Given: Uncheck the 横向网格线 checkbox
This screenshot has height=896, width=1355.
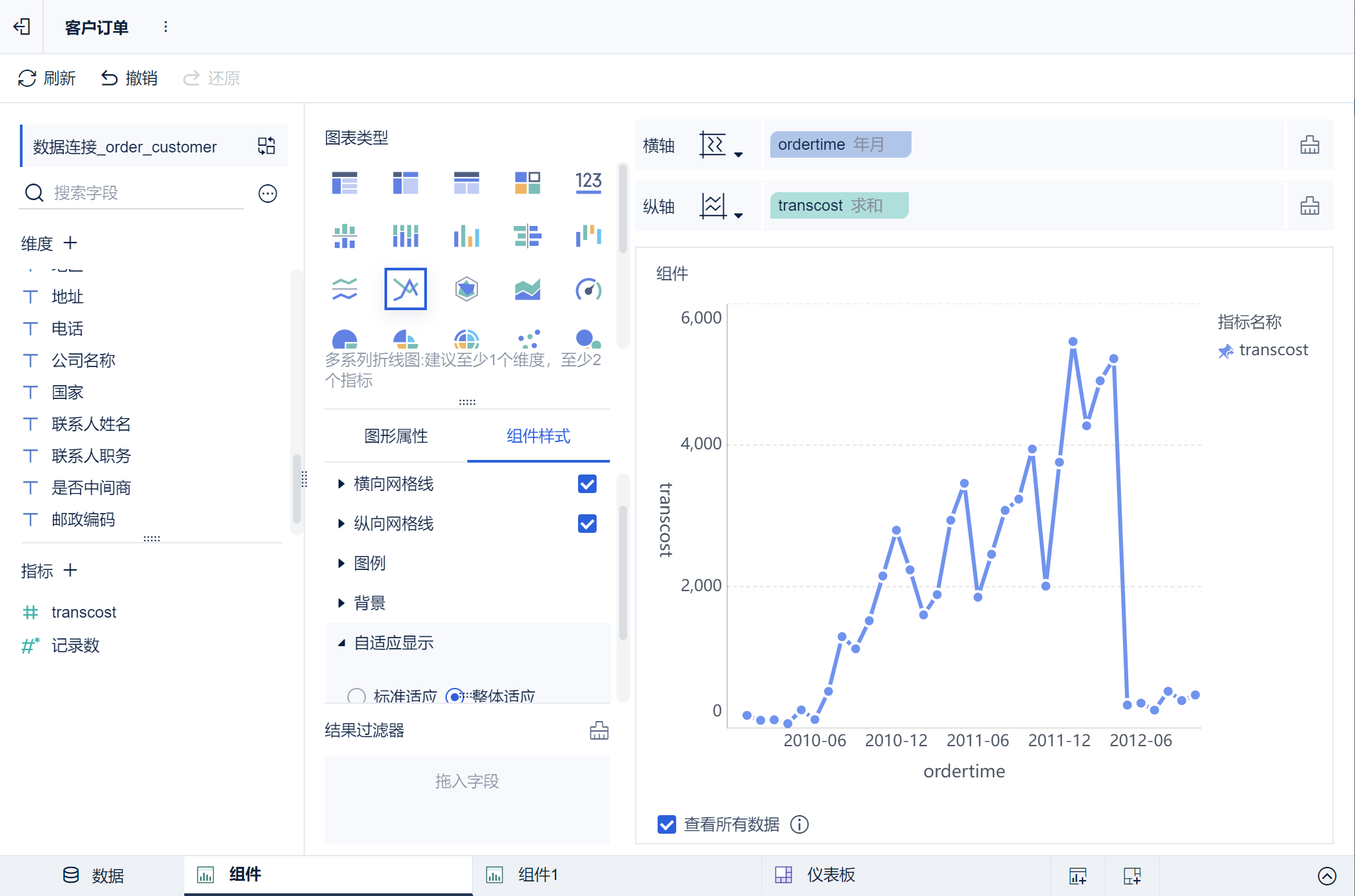Looking at the screenshot, I should click(587, 484).
